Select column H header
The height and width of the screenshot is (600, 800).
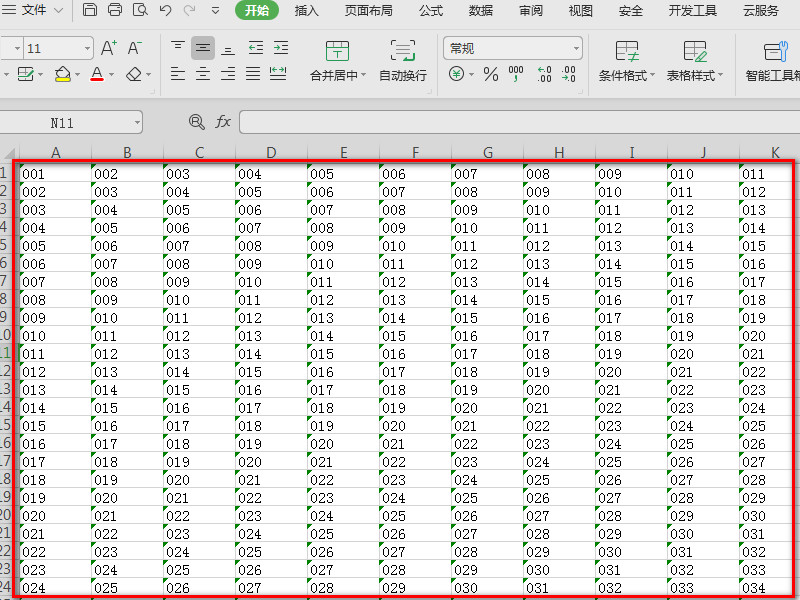[x=559, y=153]
